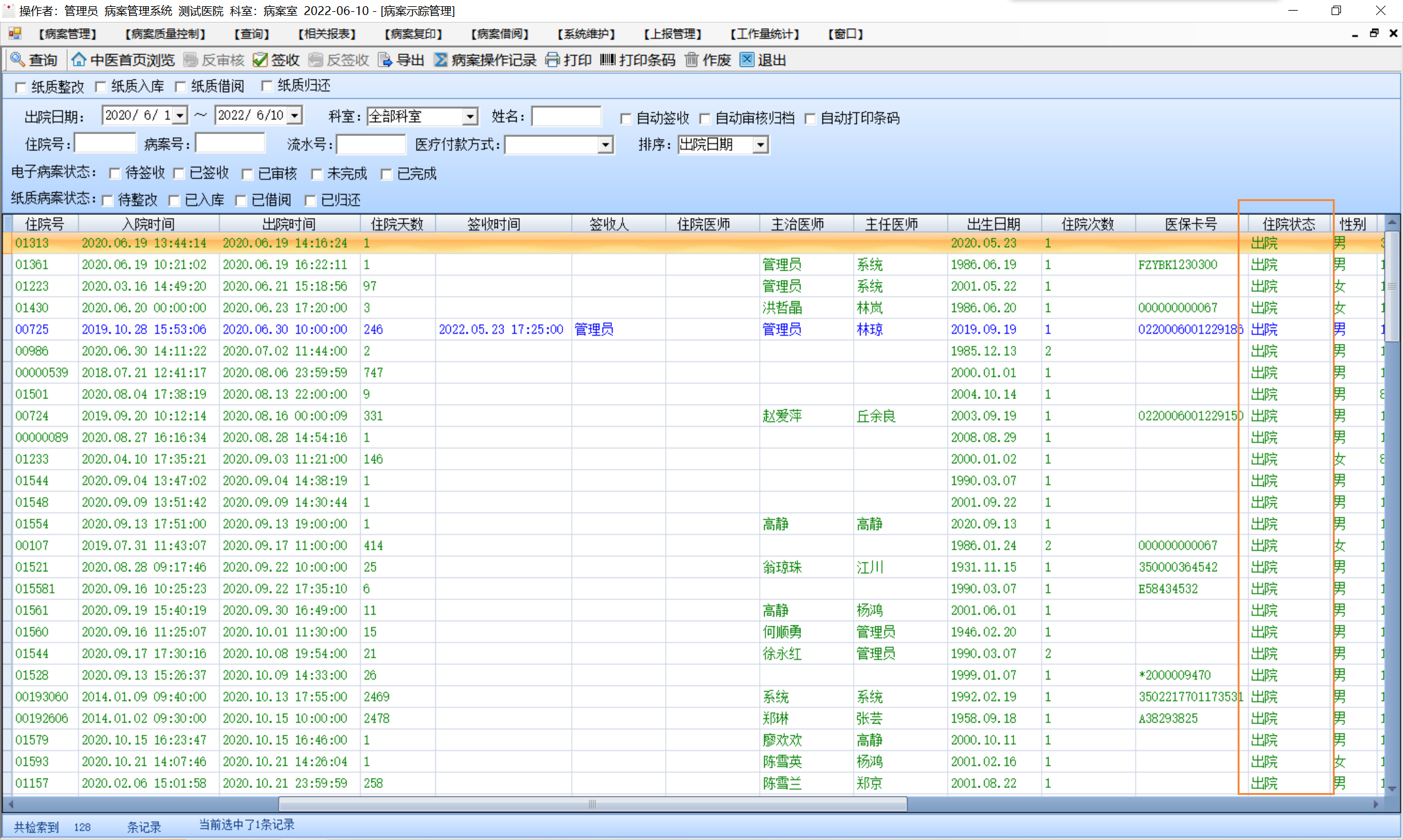Click the 查询 magnifier toolbar icon

click(x=18, y=60)
